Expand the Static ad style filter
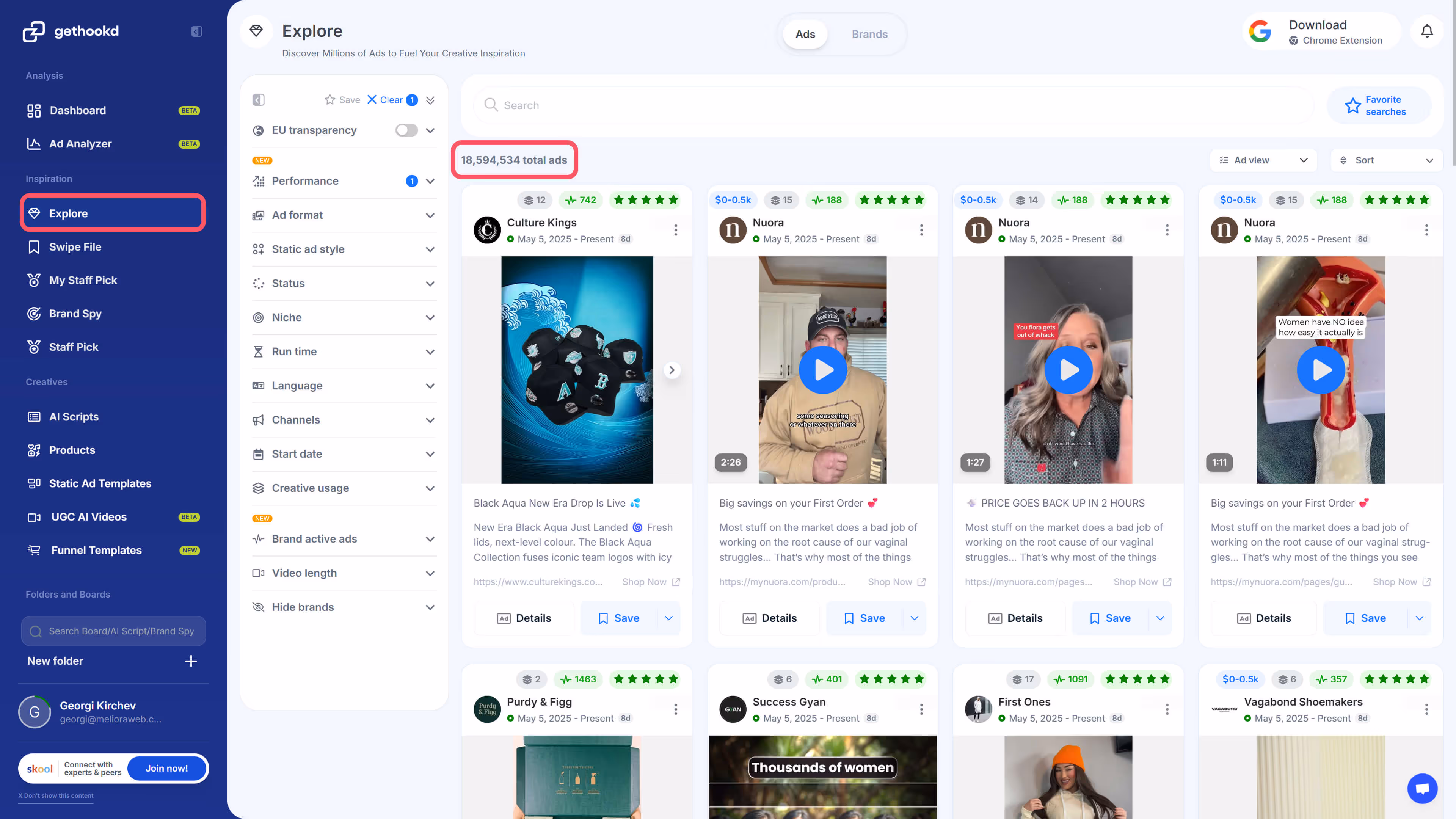Image resolution: width=1456 pixels, height=819 pixels. point(344,249)
